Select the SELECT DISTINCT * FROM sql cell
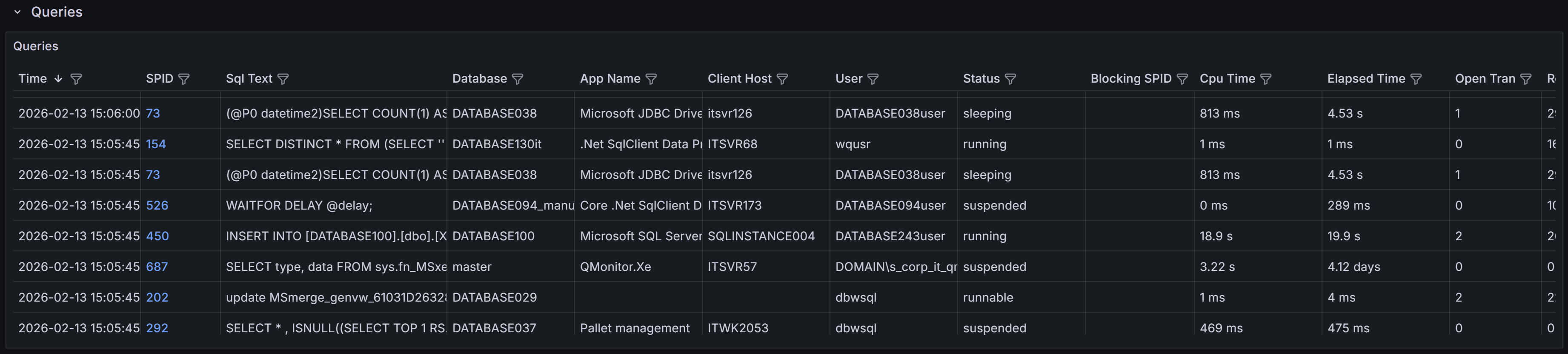 tap(334, 144)
